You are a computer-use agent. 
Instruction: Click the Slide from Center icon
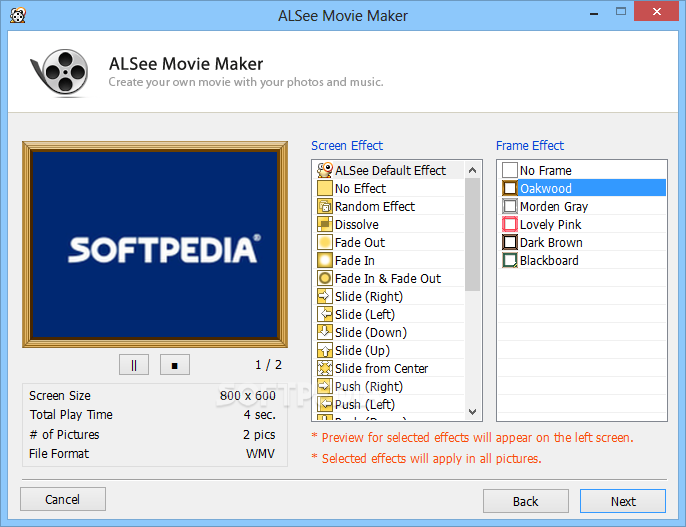pos(325,368)
